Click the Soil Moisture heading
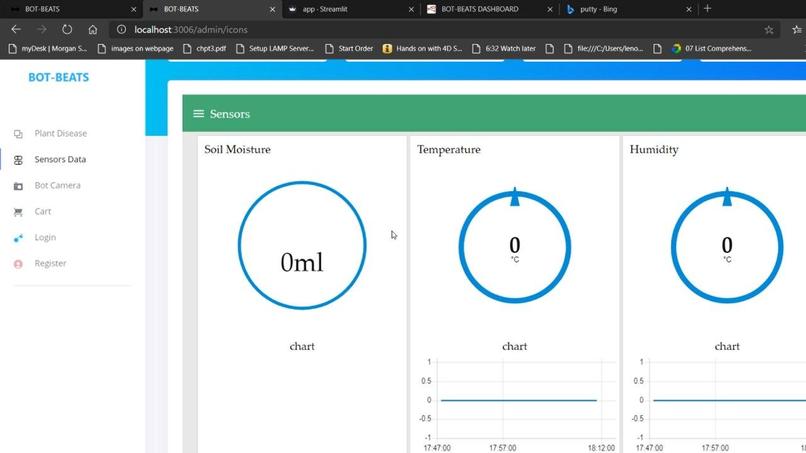806x453 pixels. click(237, 150)
